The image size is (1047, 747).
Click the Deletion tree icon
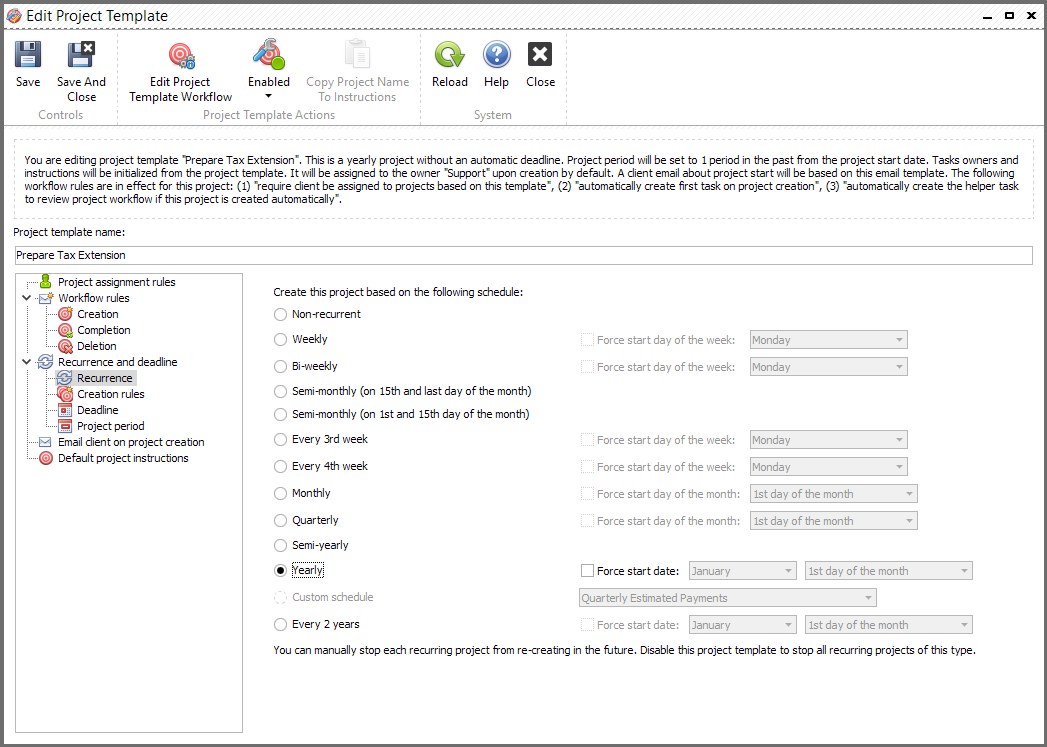click(65, 346)
